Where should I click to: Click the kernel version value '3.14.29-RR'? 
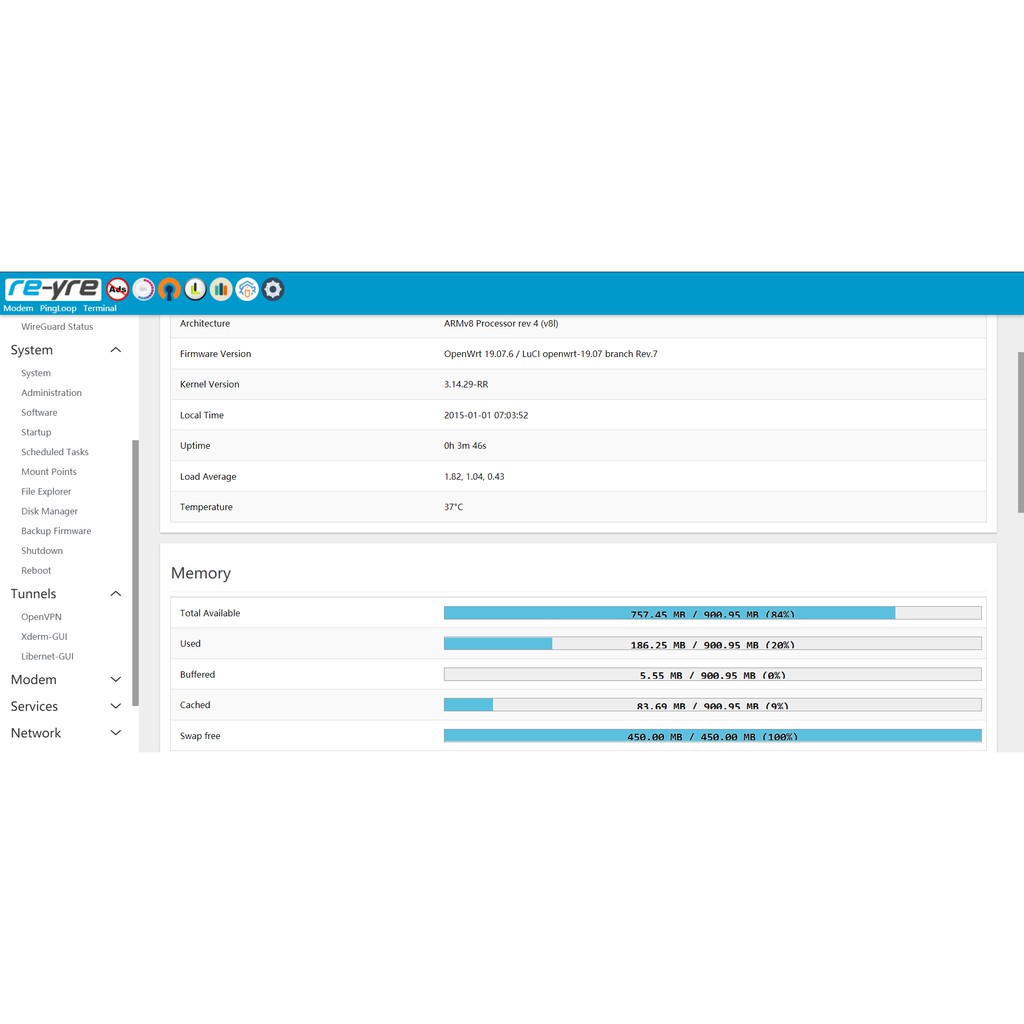pos(466,385)
